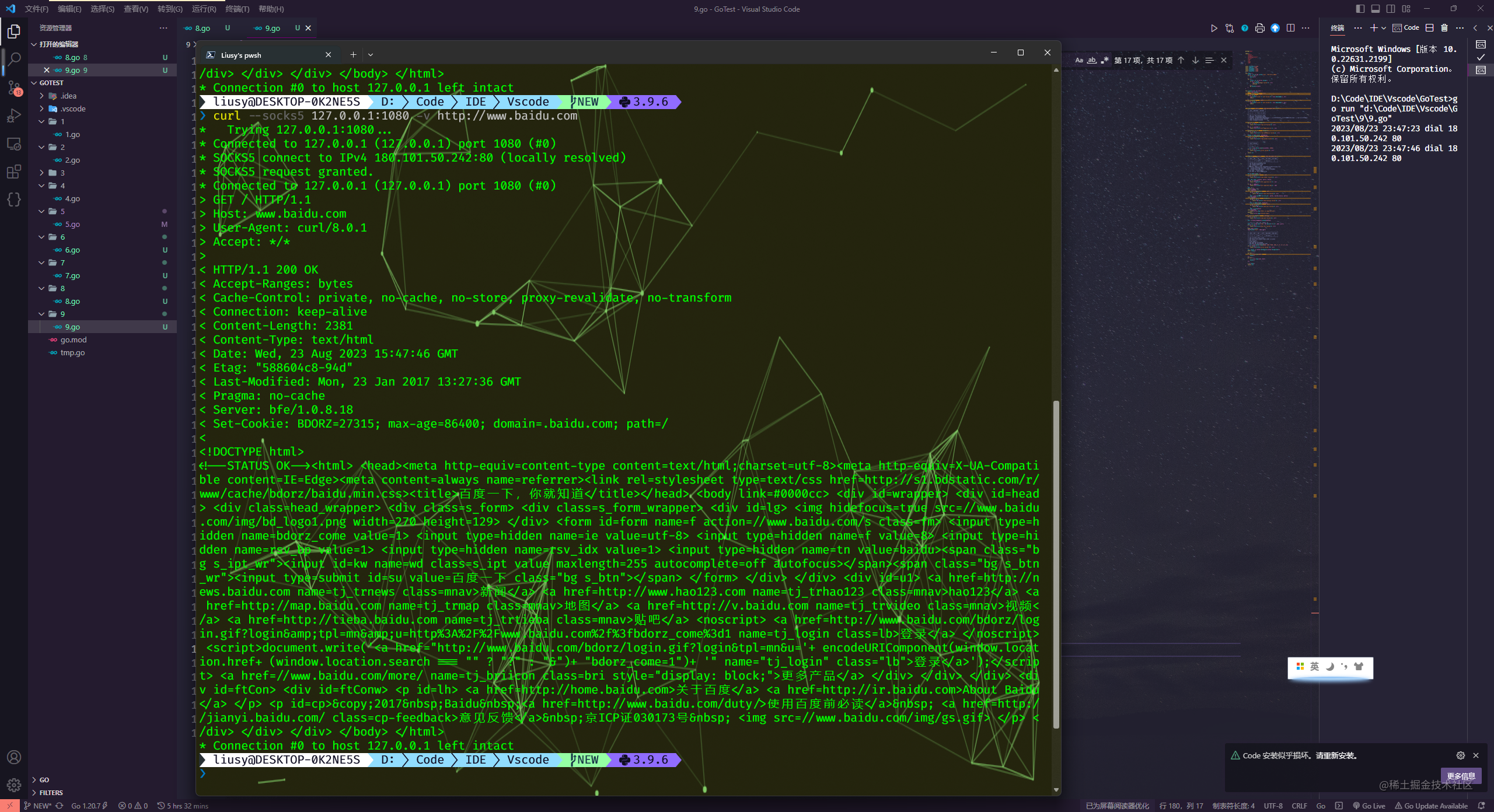Viewport: 1494px width, 812px height.
Task: Open the Search view in activity bar
Action: (14, 59)
